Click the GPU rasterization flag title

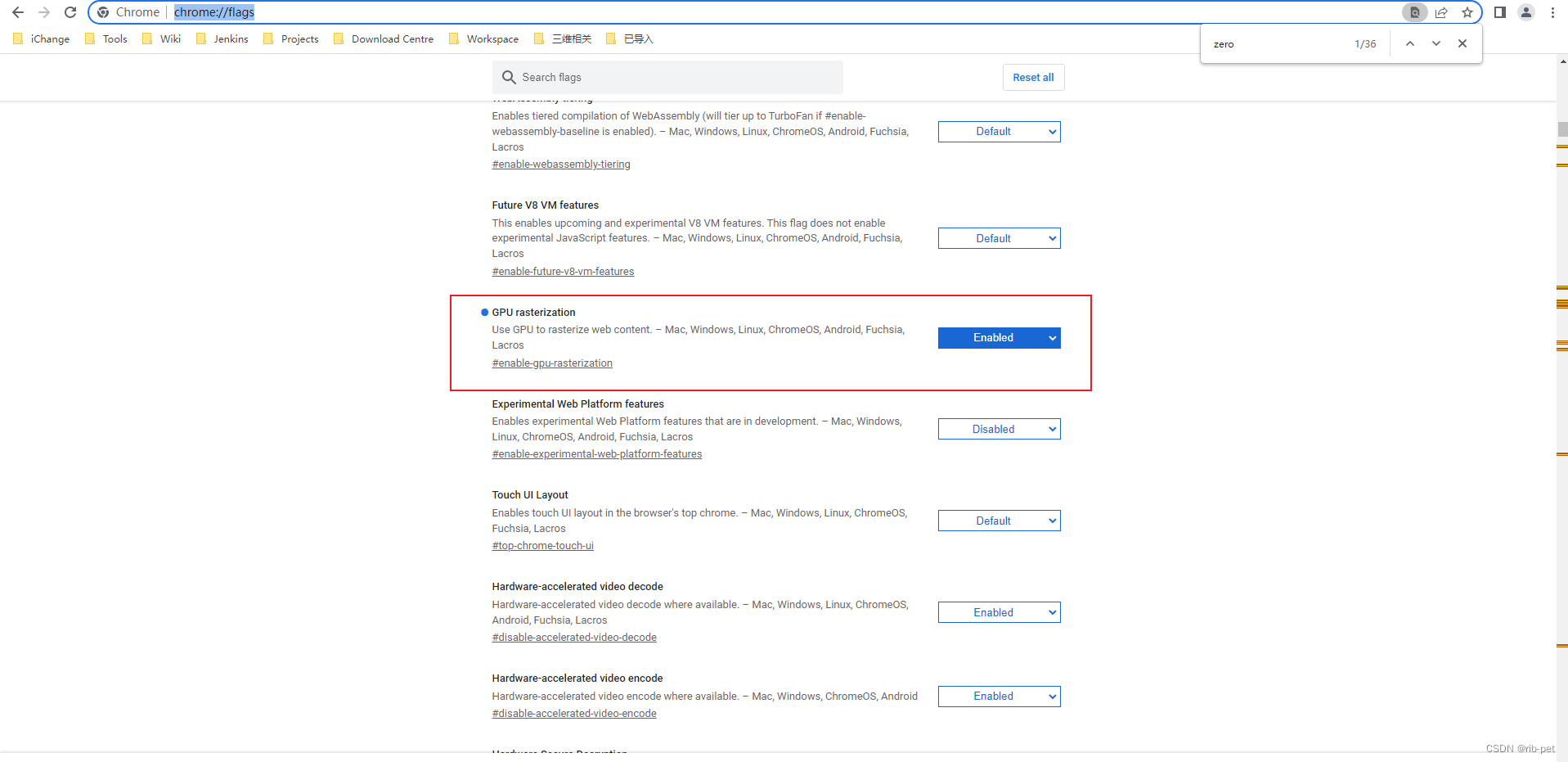pos(533,312)
